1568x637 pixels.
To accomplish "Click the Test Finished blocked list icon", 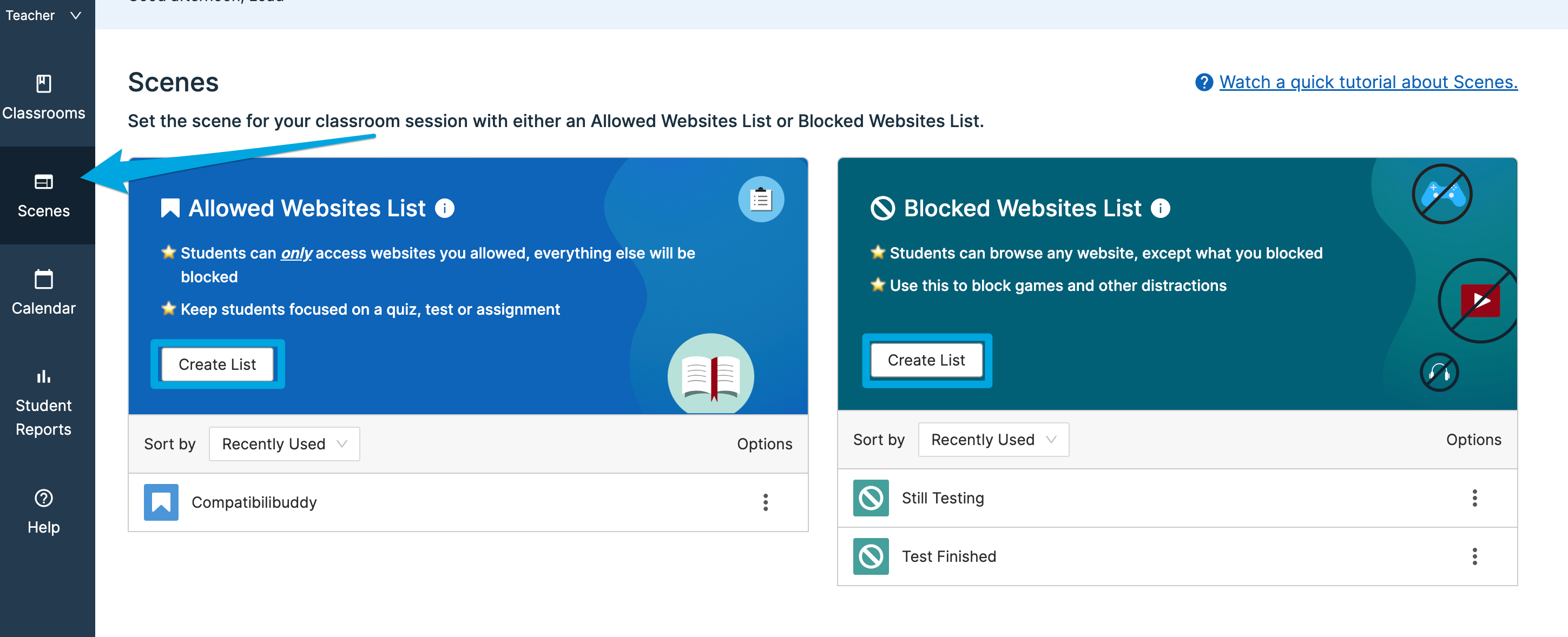I will coord(871,556).
